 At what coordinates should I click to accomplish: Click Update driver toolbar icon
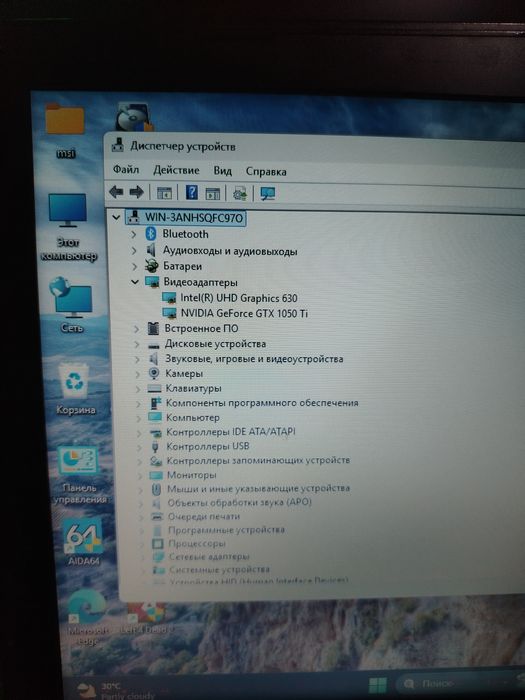coord(240,193)
